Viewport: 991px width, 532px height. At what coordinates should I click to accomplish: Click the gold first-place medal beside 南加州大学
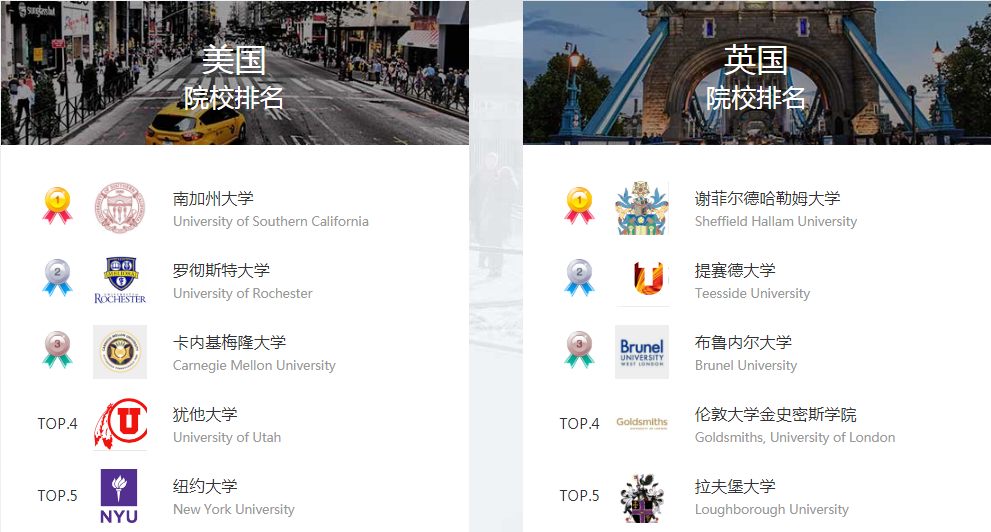coord(58,206)
